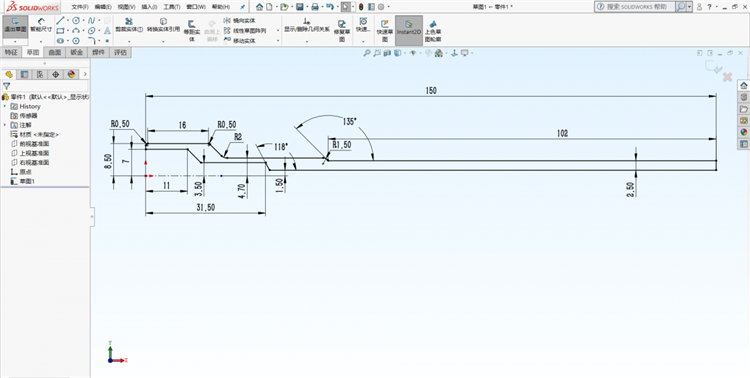Pin the menu bar with pushpin
The width and height of the screenshot is (750, 378).
(243, 7)
